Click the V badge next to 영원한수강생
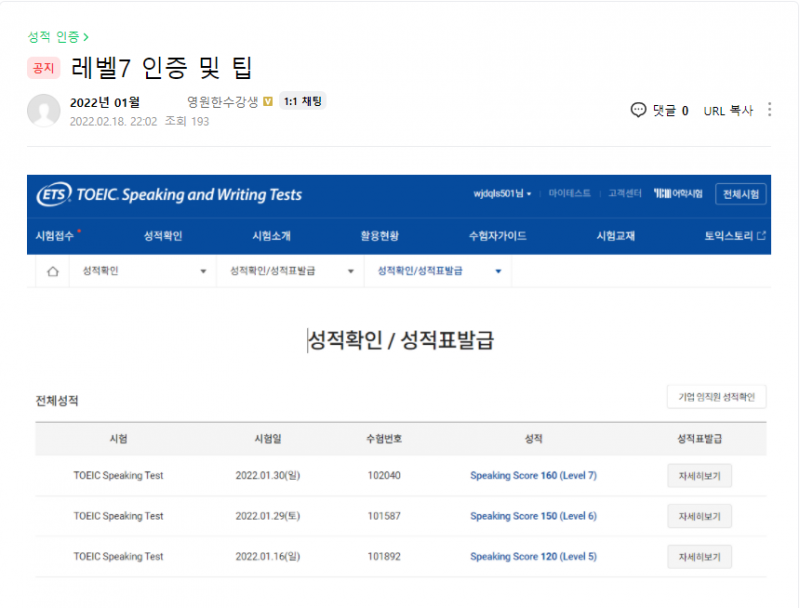 [268, 102]
